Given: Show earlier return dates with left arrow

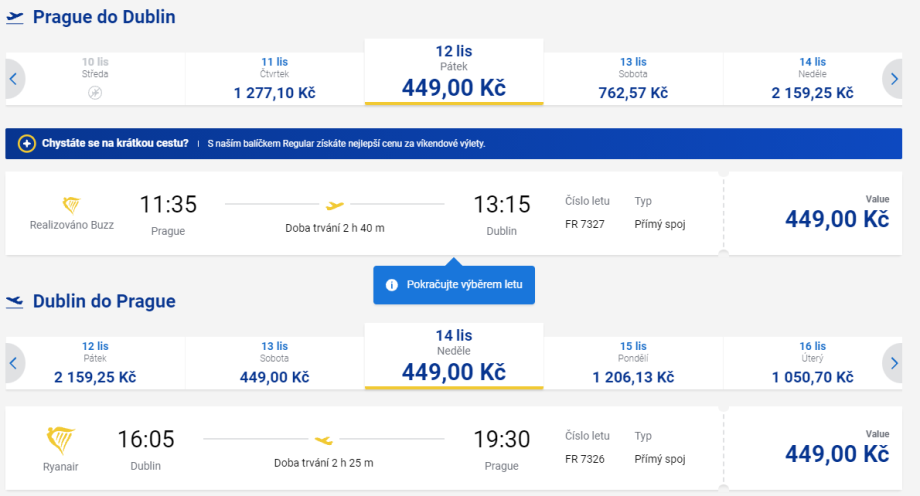Looking at the screenshot, I should tap(13, 363).
